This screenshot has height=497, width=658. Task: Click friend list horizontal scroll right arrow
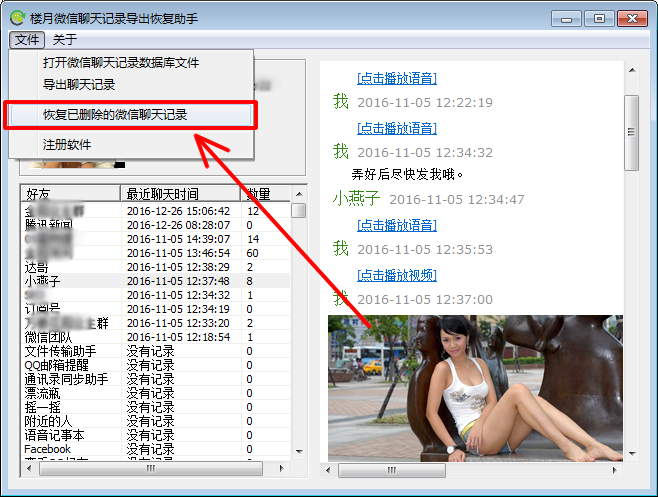(281, 468)
